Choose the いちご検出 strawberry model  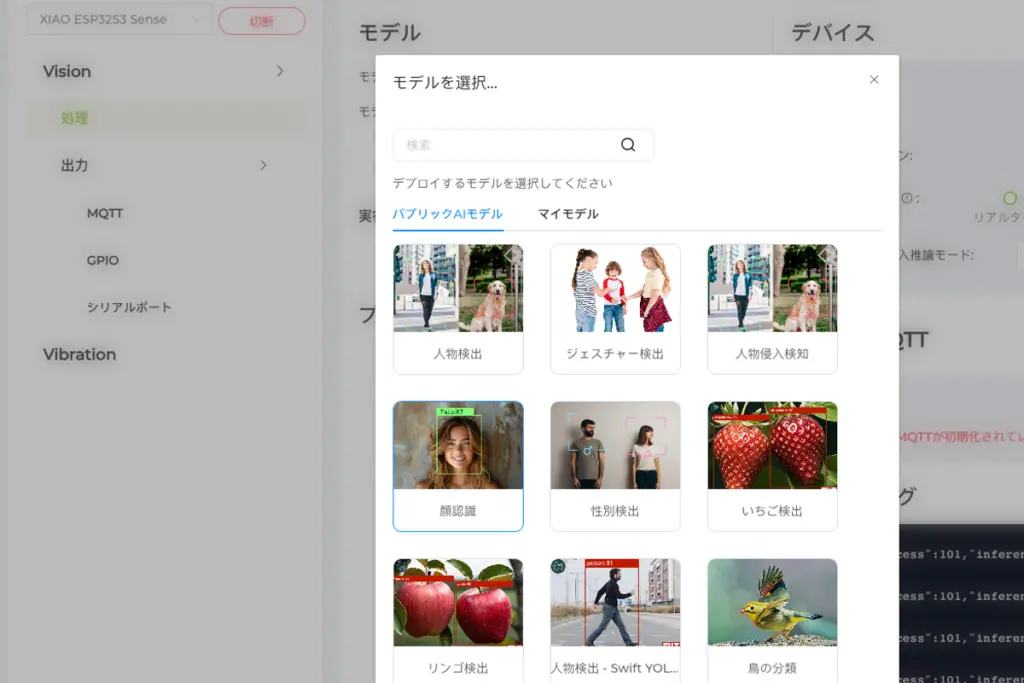pos(772,466)
